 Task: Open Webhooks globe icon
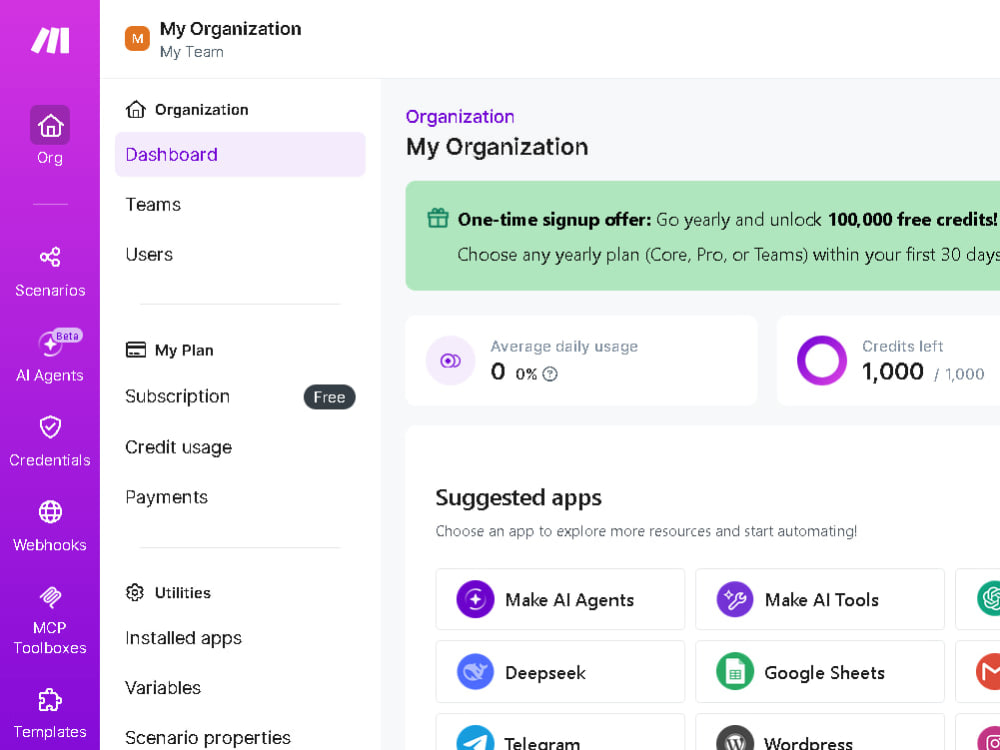[x=50, y=511]
